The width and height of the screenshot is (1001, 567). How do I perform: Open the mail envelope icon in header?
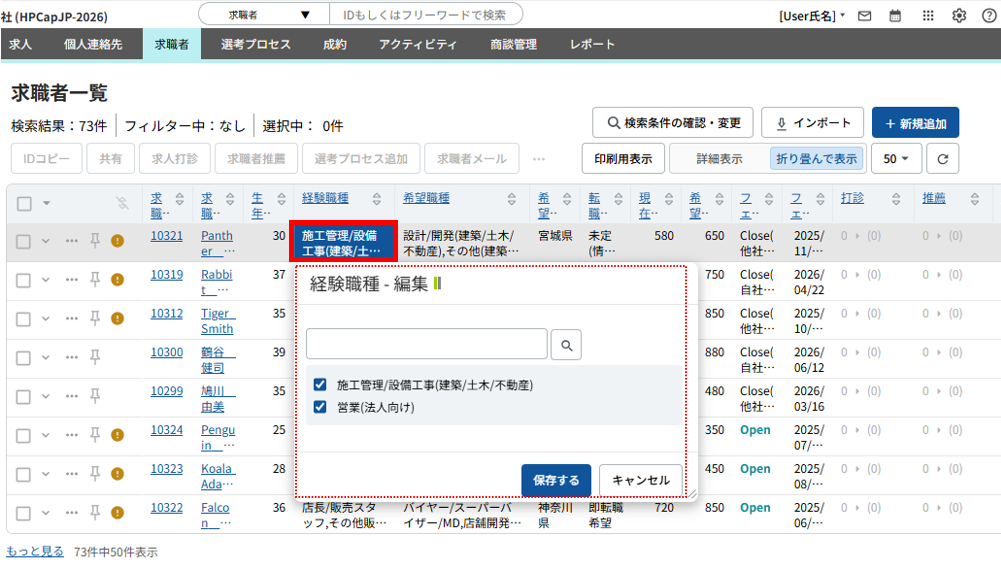point(865,15)
